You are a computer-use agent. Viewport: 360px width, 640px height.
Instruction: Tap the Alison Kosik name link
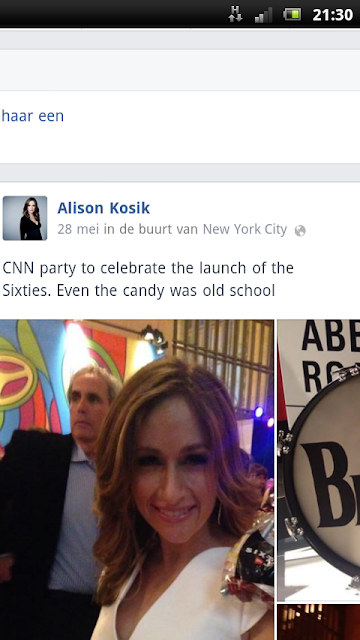(104, 208)
